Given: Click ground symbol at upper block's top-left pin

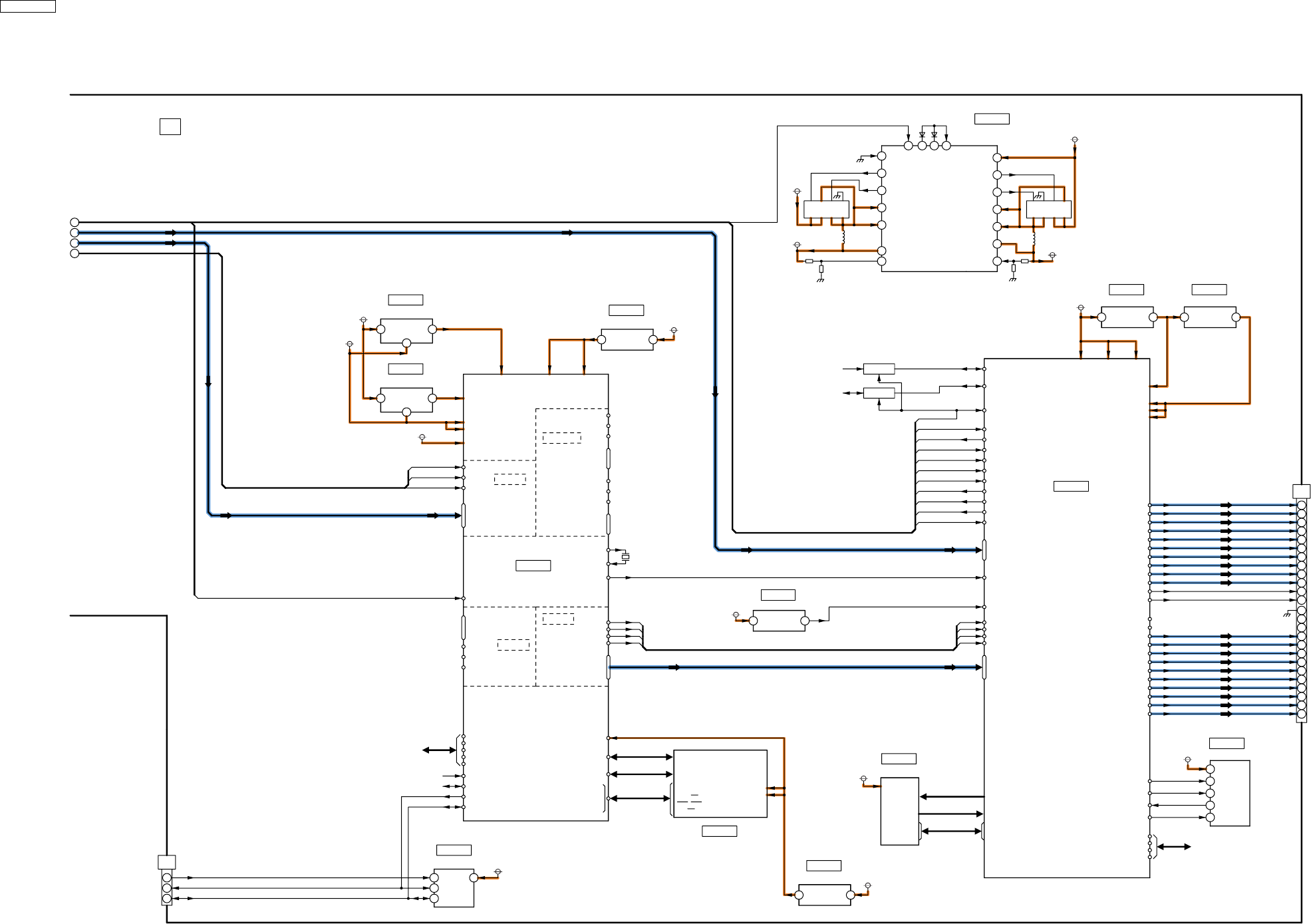Looking at the screenshot, I should (860, 160).
